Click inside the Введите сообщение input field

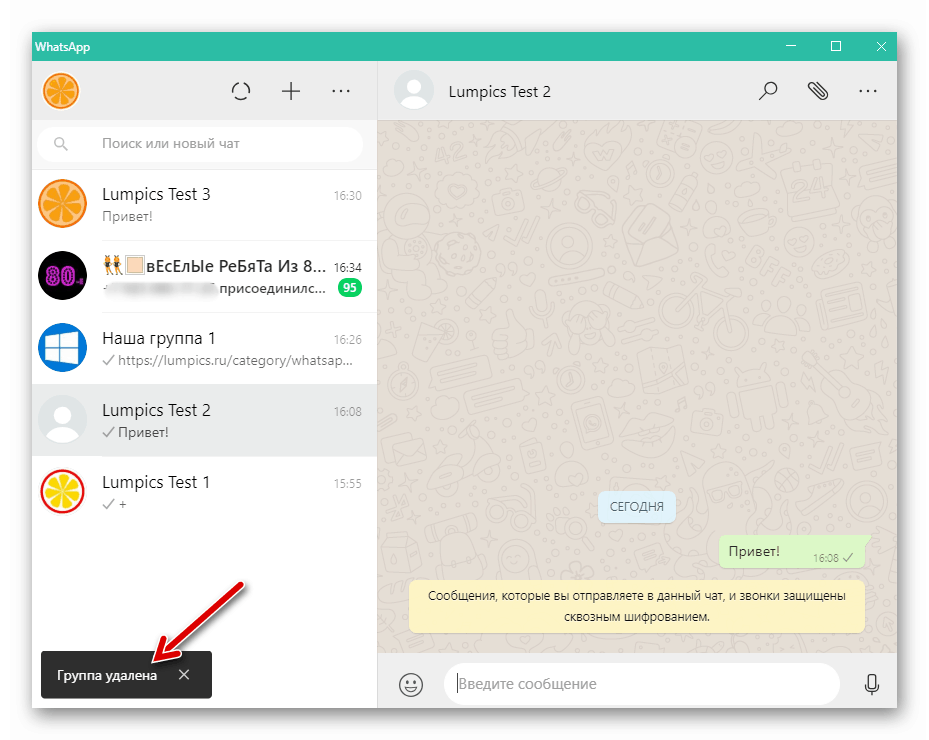coord(640,684)
